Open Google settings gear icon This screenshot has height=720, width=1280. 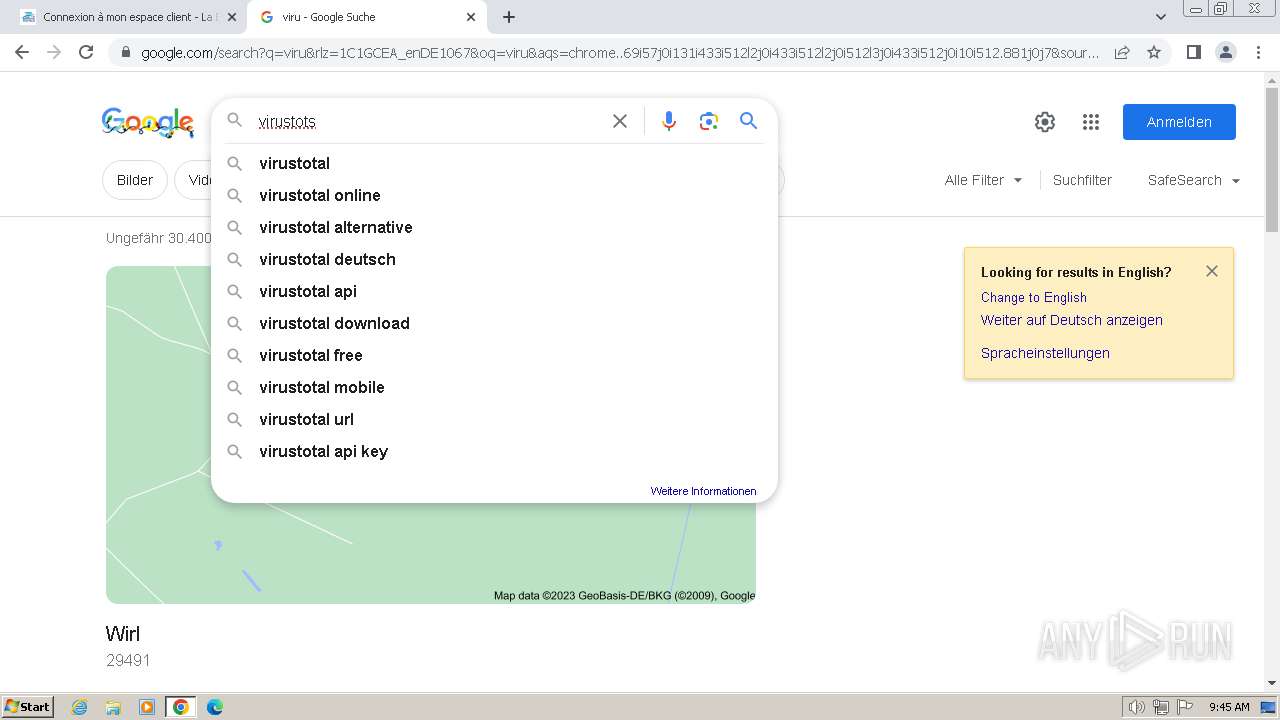(1045, 122)
